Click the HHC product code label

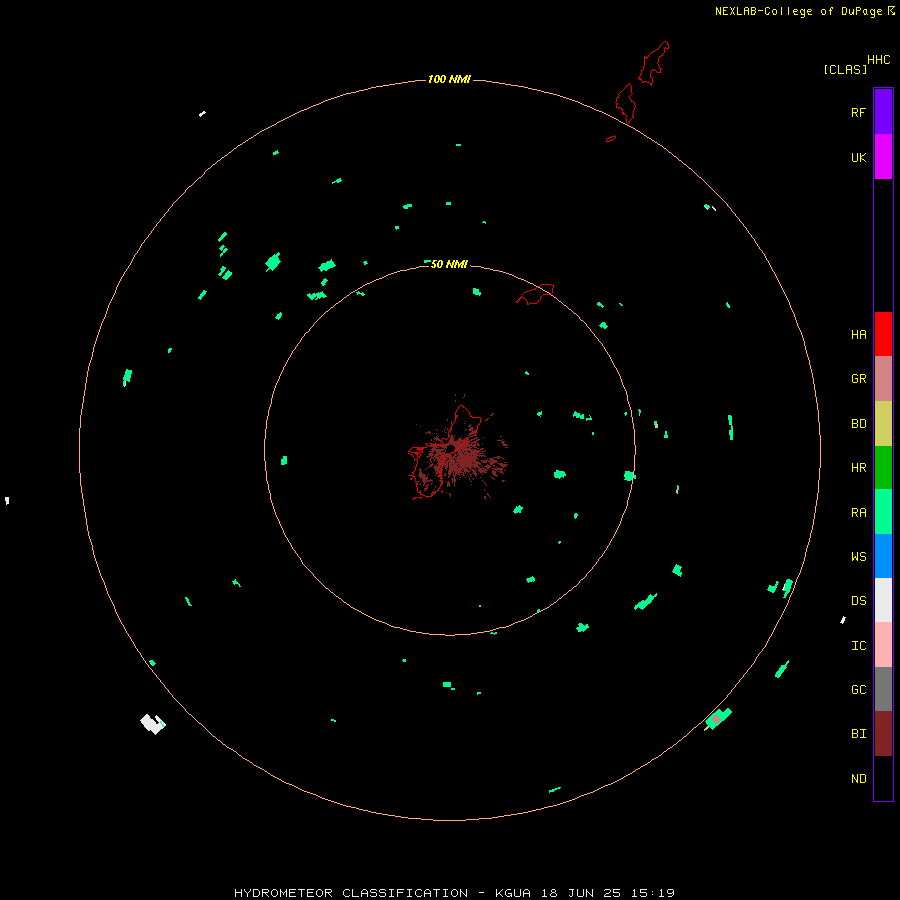tap(878, 60)
